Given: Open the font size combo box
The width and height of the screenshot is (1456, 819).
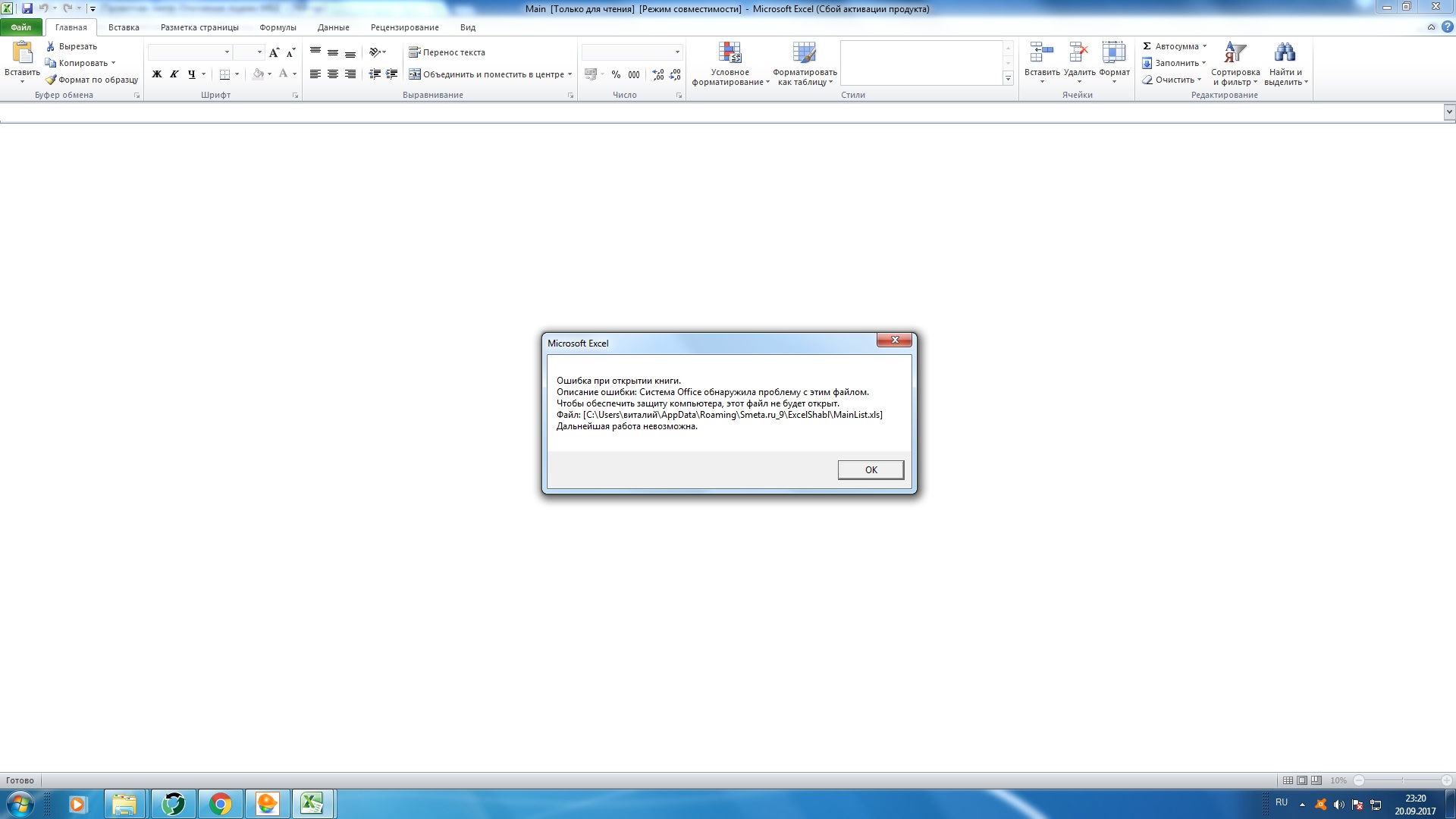Looking at the screenshot, I should 249,52.
